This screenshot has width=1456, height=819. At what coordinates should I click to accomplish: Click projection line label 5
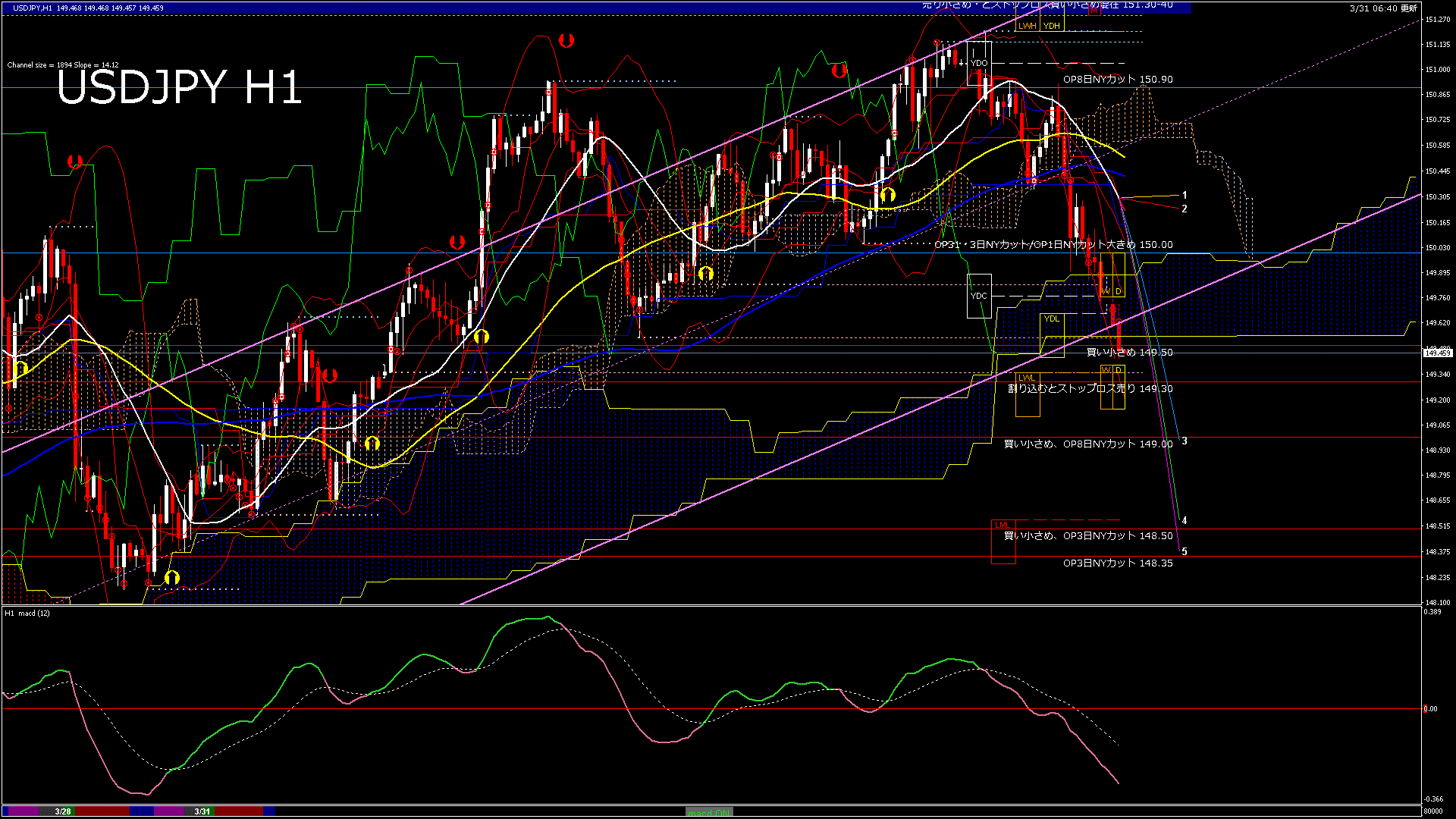point(1185,552)
